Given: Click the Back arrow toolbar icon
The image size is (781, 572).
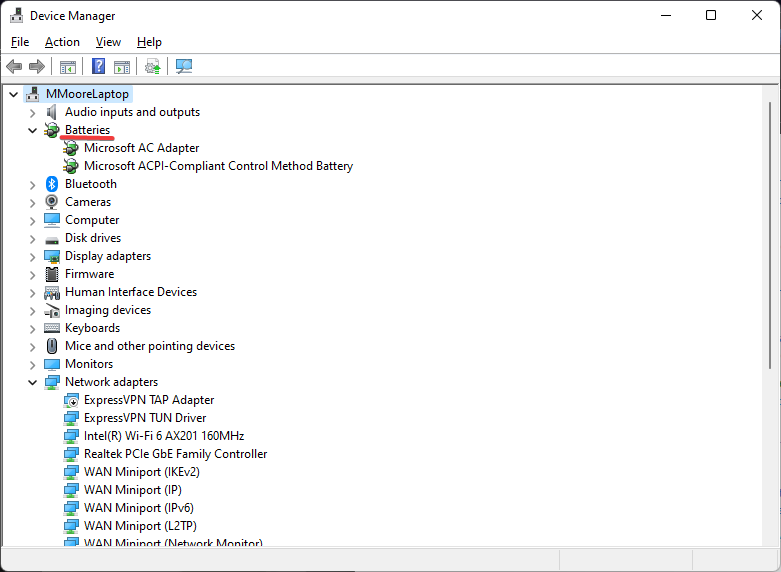Looking at the screenshot, I should [14, 66].
